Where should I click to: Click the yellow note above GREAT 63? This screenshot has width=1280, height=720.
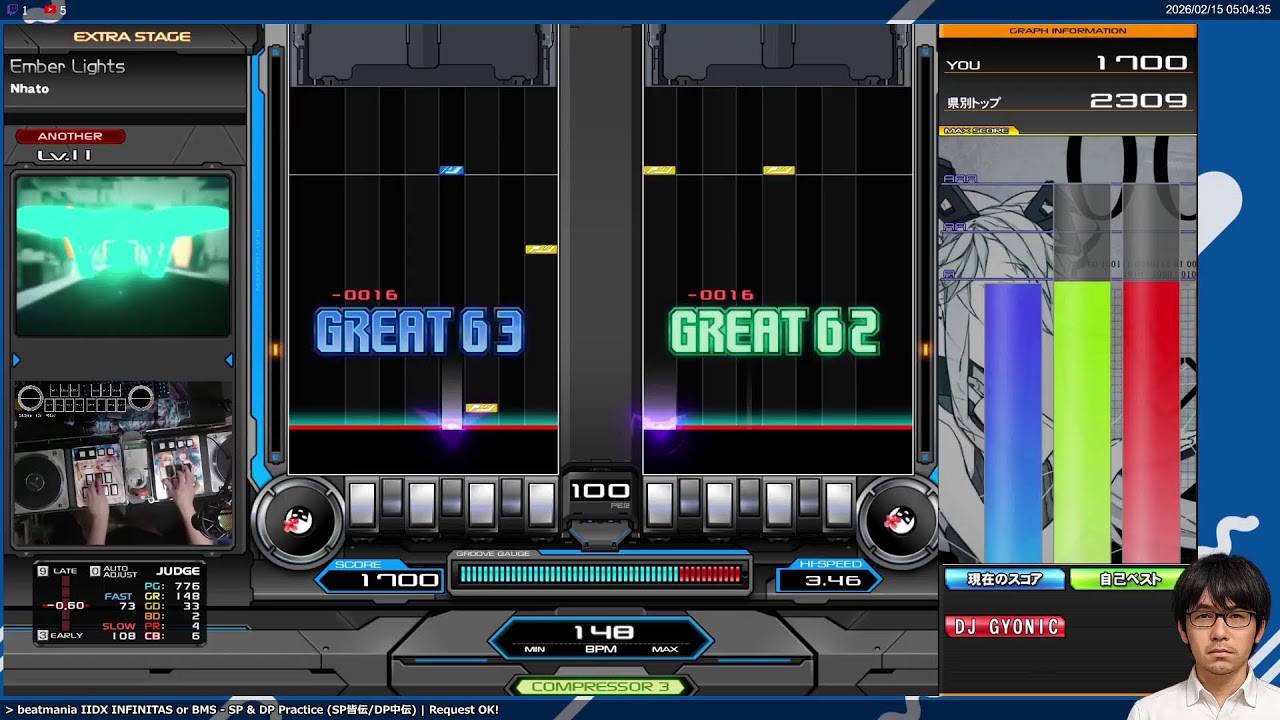click(x=541, y=249)
